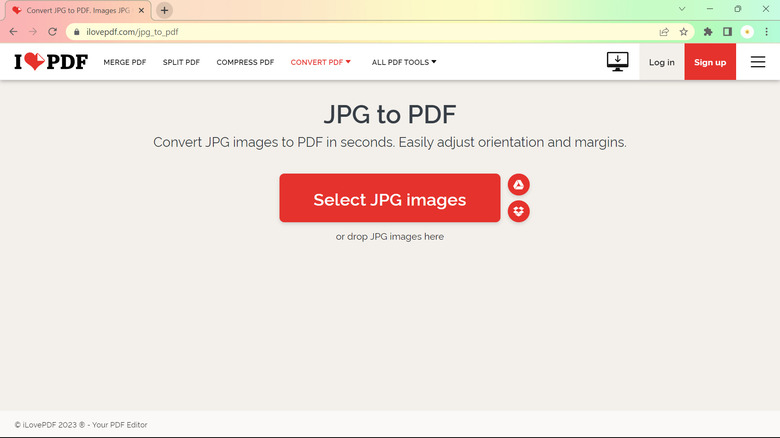The height and width of the screenshot is (438, 780).
Task: Upload from Google Drive icon
Action: pos(518,185)
